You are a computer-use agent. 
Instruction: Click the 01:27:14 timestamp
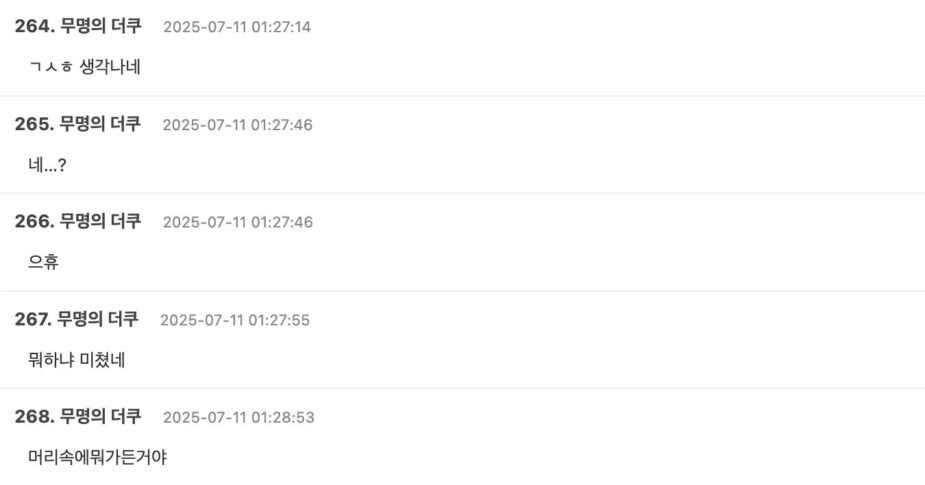coord(237,27)
